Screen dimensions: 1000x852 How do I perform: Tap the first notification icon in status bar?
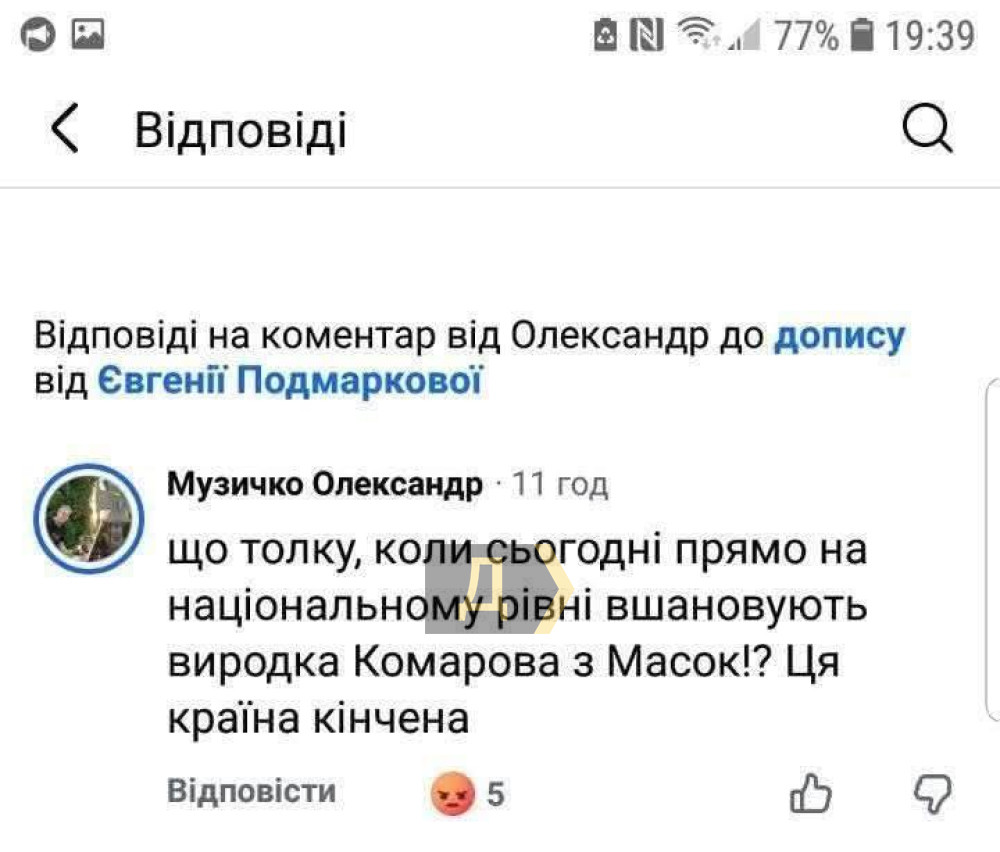coord(39,36)
